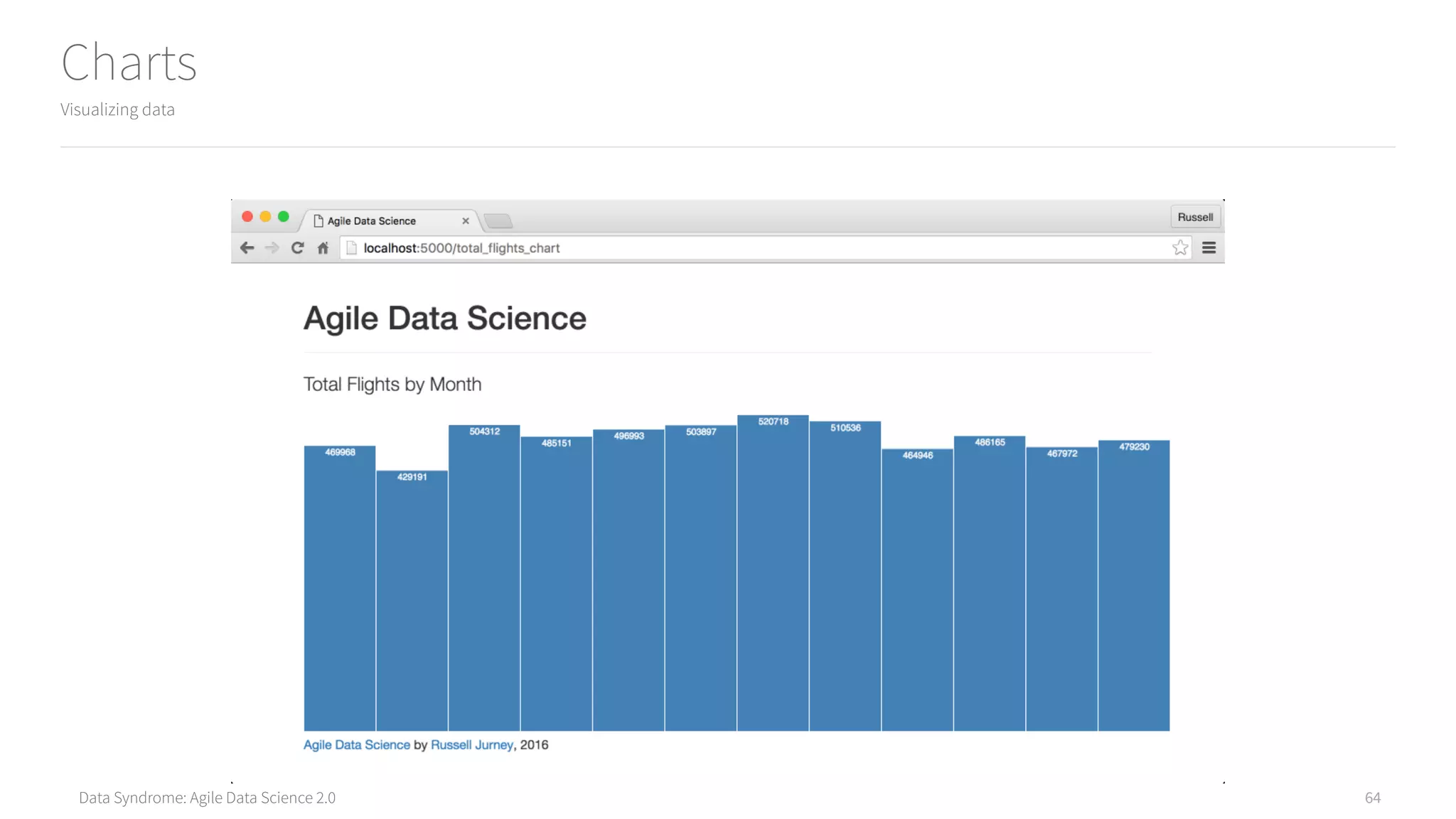1456x819 pixels.
Task: Click the bar labeled 467972
Action: pos(1062,589)
